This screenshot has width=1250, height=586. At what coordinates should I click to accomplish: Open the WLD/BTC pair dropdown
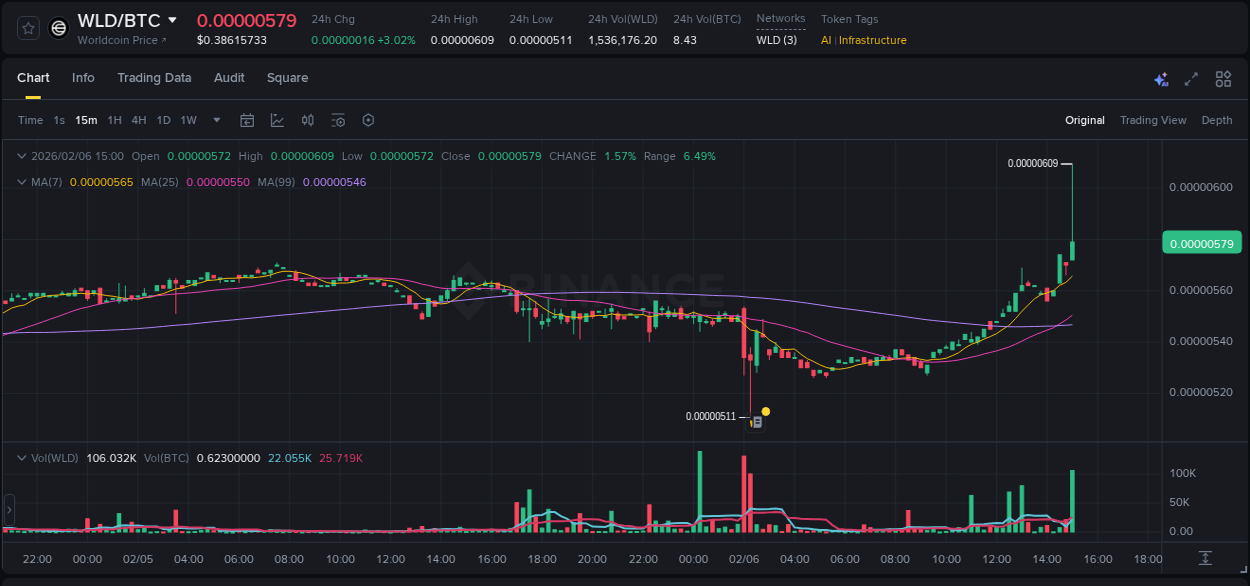pyautogui.click(x=171, y=19)
